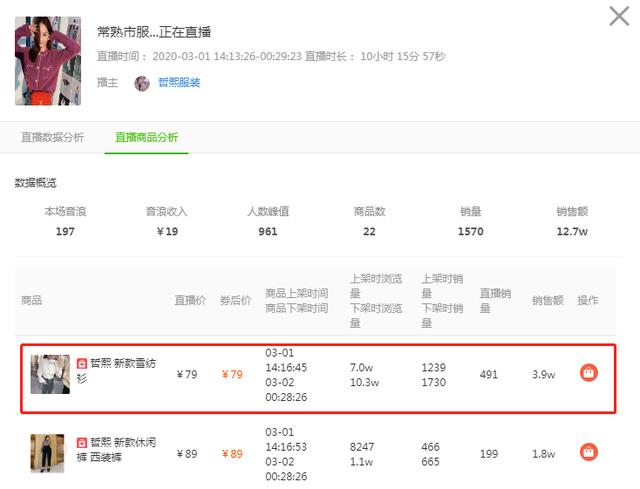Select the 直播商品分析 tab
Viewport: 640px width, 489px height.
click(x=147, y=137)
